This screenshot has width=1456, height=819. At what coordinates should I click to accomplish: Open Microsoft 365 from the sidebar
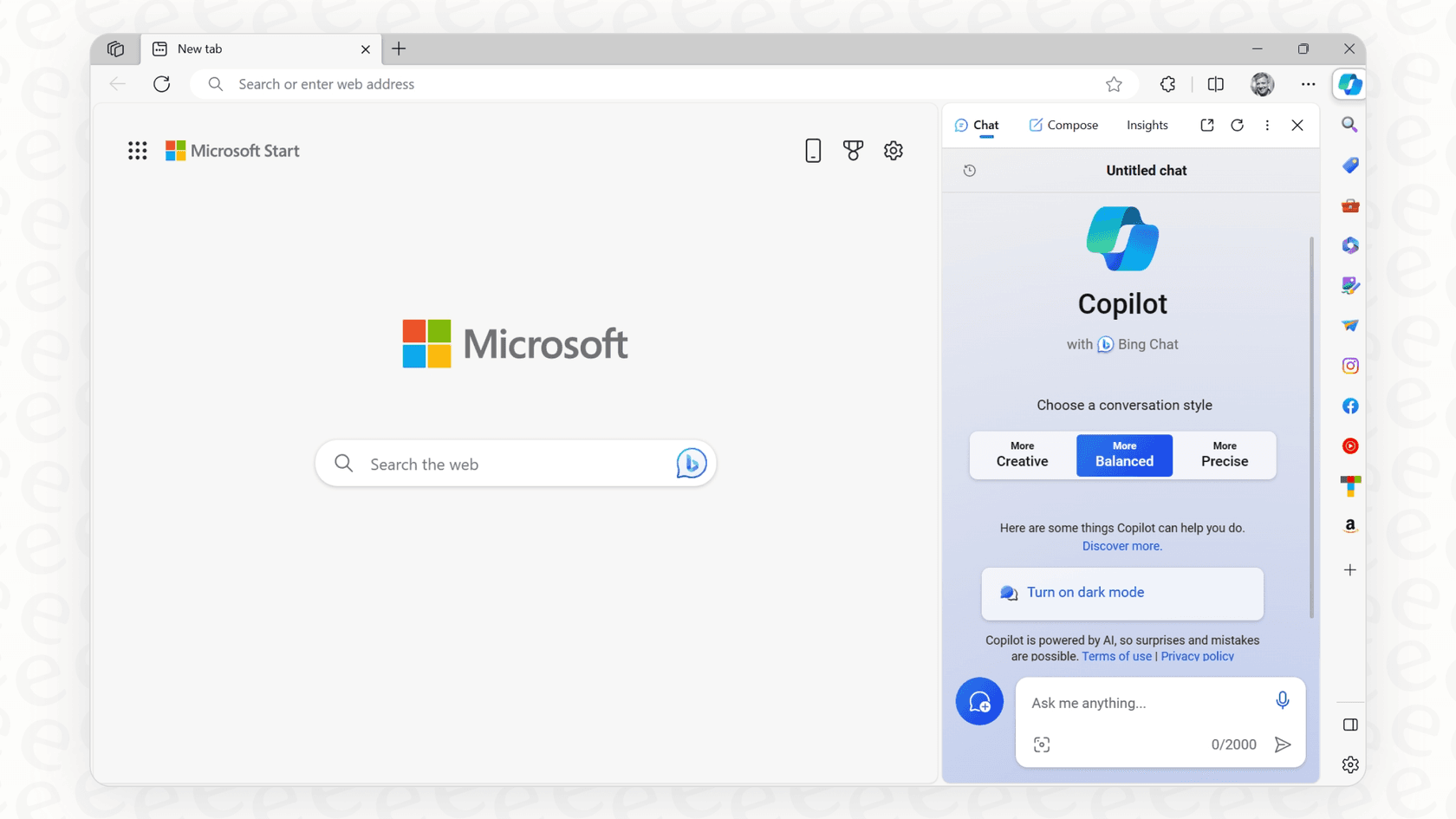1349,245
